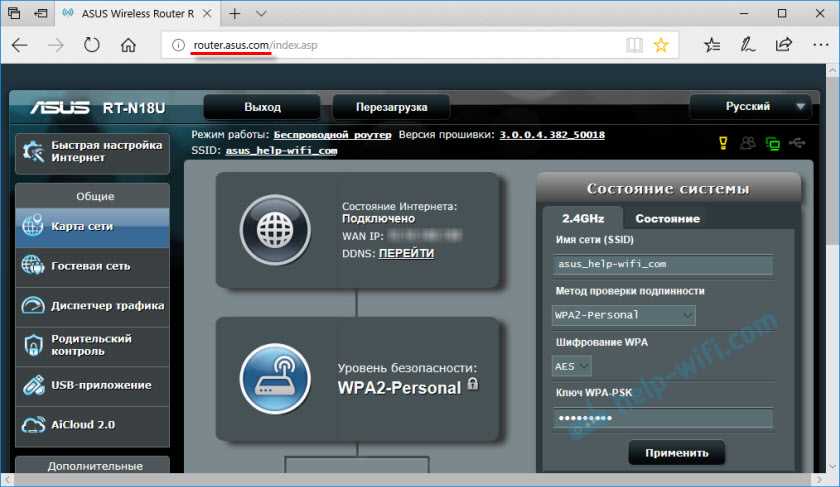The image size is (840, 487).
Task: Click the wireless router icon
Action: point(275,379)
